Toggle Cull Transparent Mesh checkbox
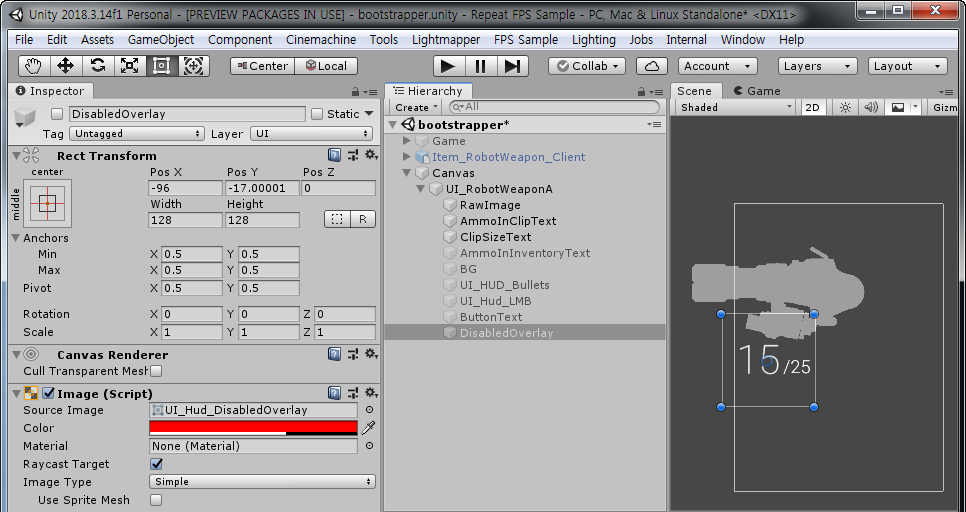The width and height of the screenshot is (966, 512). pyautogui.click(x=156, y=371)
